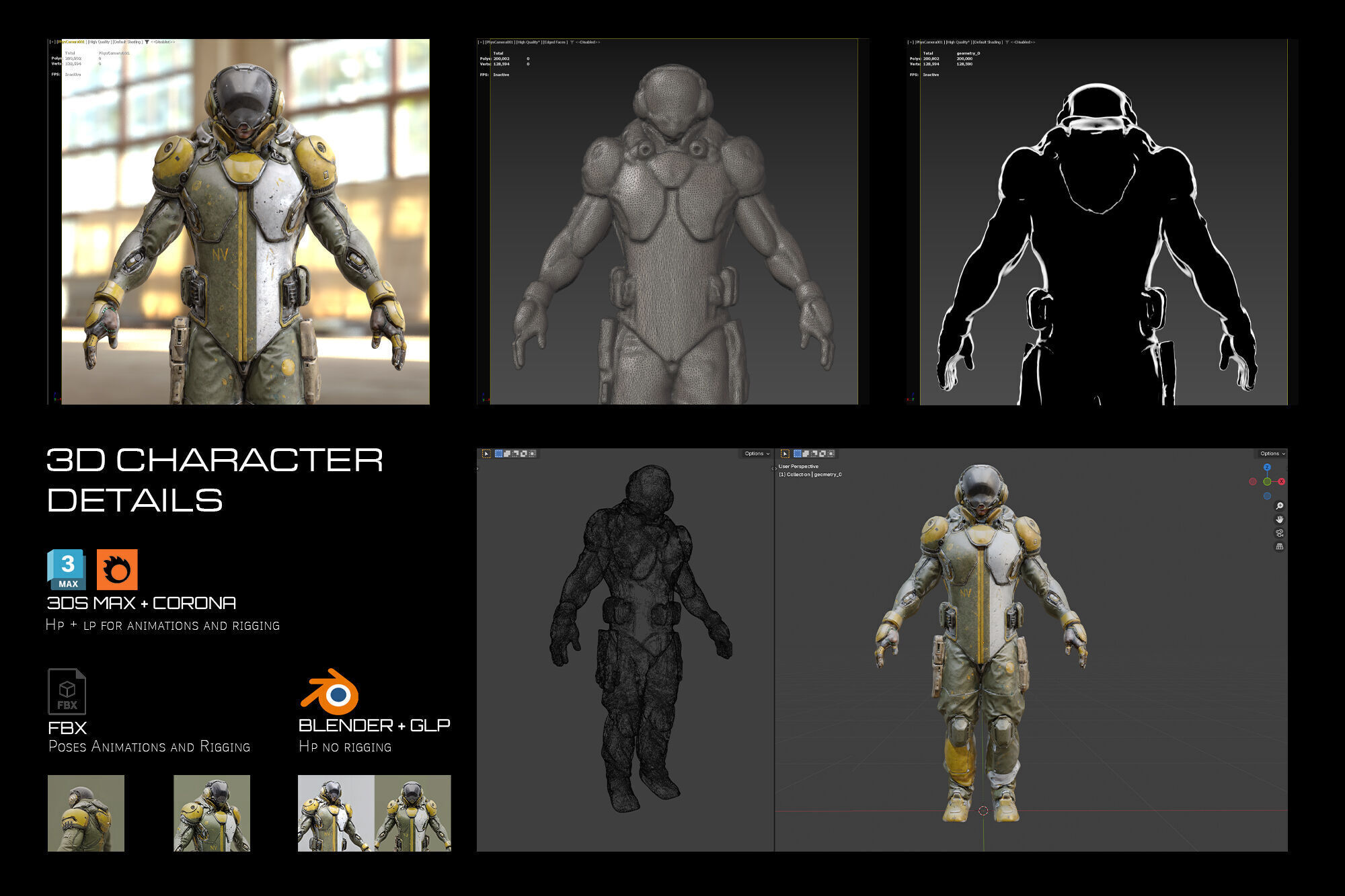Image resolution: width=1345 pixels, height=896 pixels.
Task: Toggle perspective/orthographic grid button
Action: (x=1280, y=546)
